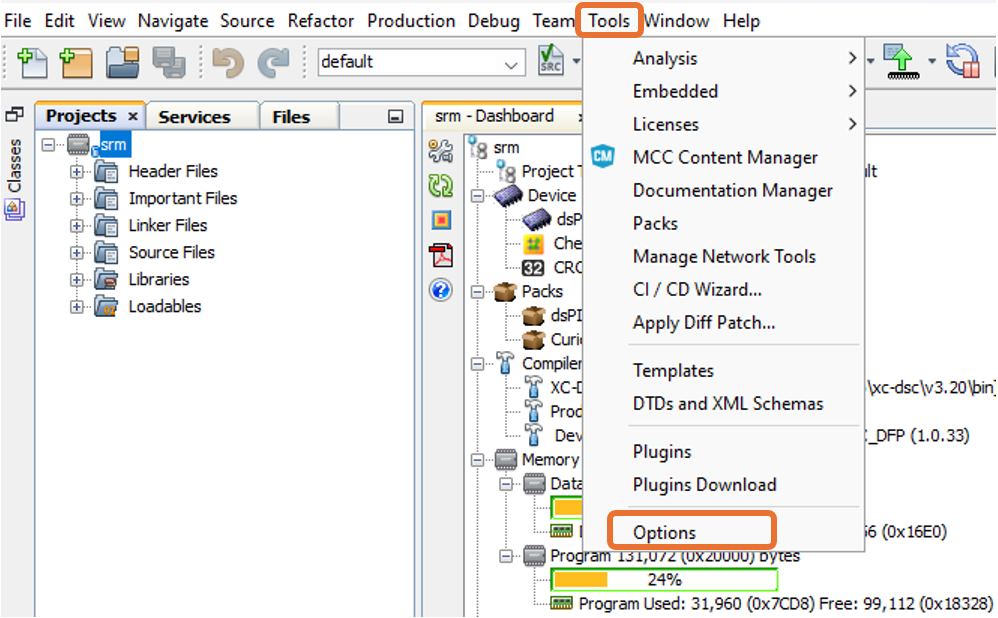This screenshot has height=618, width=998.
Task: Click the Redo toolbar icon
Action: coord(274,63)
